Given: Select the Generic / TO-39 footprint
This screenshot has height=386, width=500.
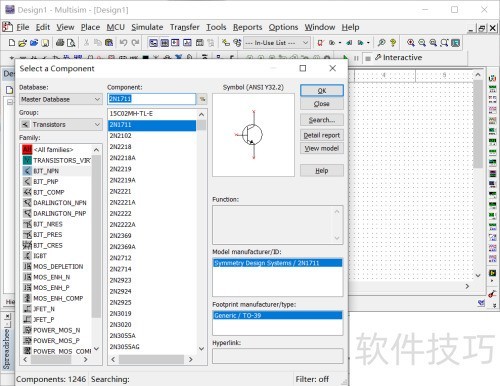Looking at the screenshot, I should coord(277,315).
